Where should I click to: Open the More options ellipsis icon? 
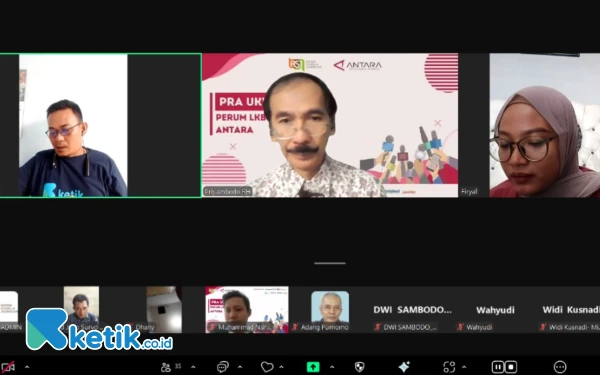coord(560,367)
